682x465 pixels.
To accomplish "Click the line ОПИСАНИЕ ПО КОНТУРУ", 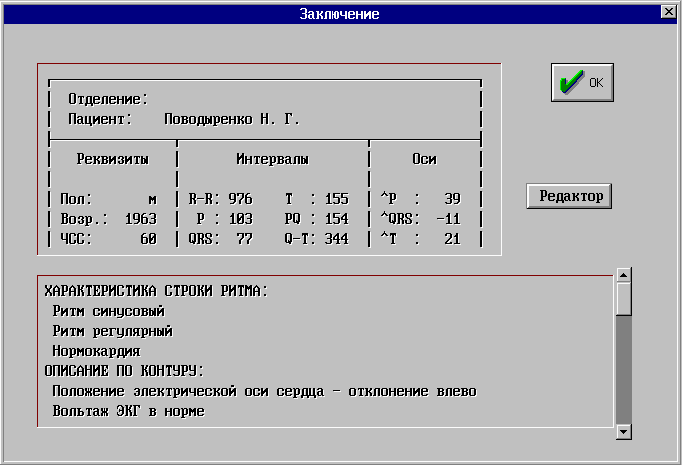I will (x=124, y=371).
